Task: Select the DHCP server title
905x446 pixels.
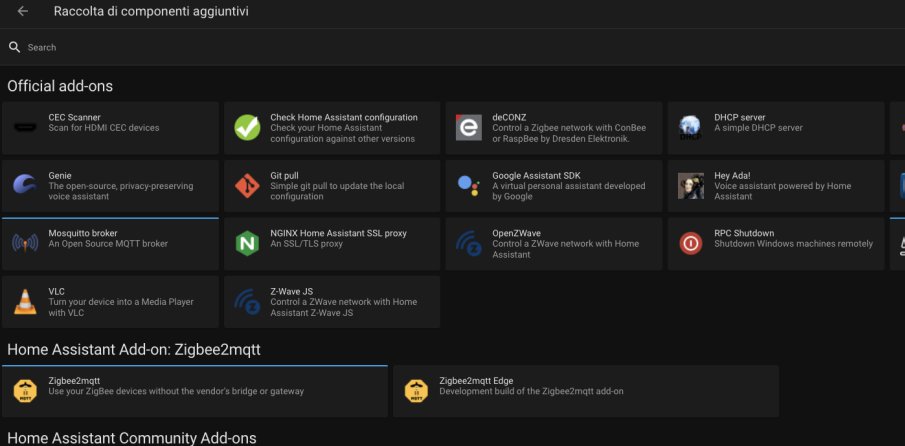Action: point(740,117)
